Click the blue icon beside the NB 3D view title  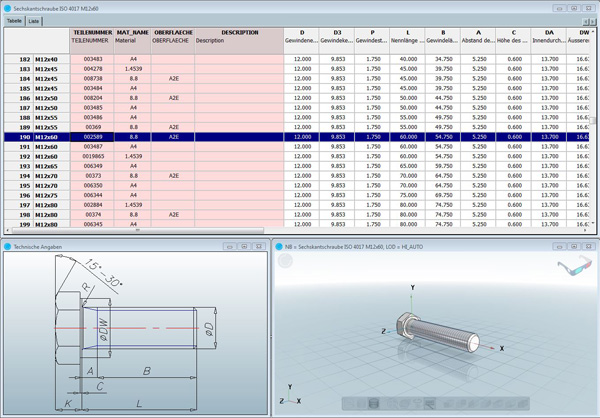(278, 246)
